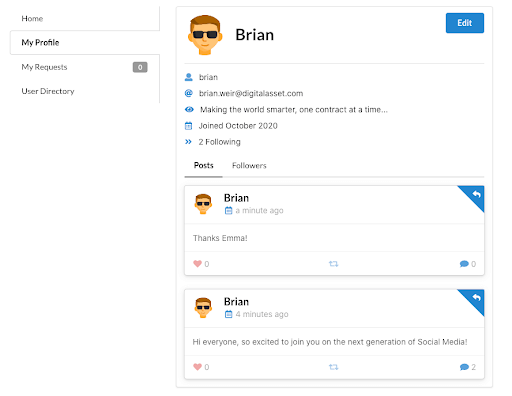This screenshot has width=512, height=396.
Task: Click the avatar on the Thanks Emma post
Action: pos(203,204)
